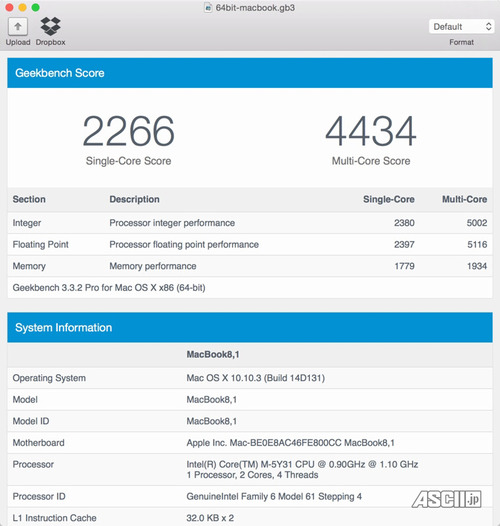Click the GenuineIntel Family 6 Model 61 value
Image resolution: width=500 pixels, height=526 pixels.
pyautogui.click(x=274, y=497)
